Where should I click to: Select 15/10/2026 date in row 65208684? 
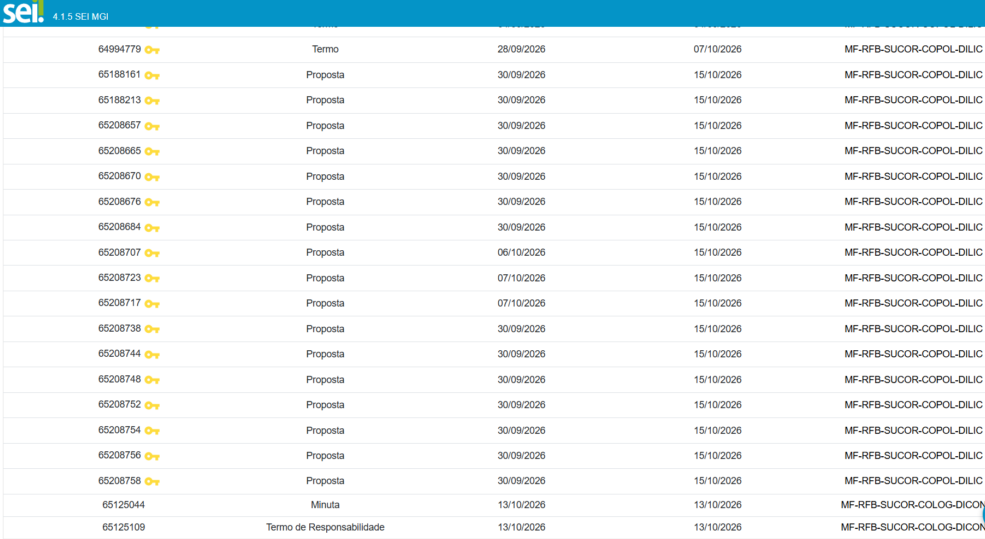[x=717, y=227]
